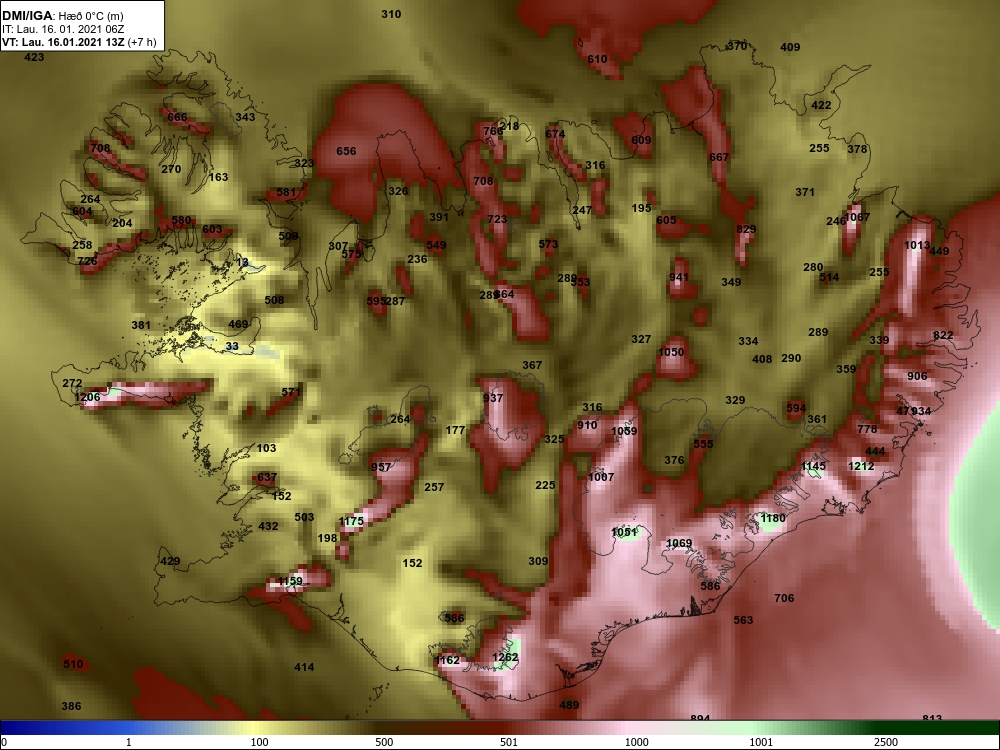Click the map value 822
Screen dimensions: 1000x750
coord(943,335)
